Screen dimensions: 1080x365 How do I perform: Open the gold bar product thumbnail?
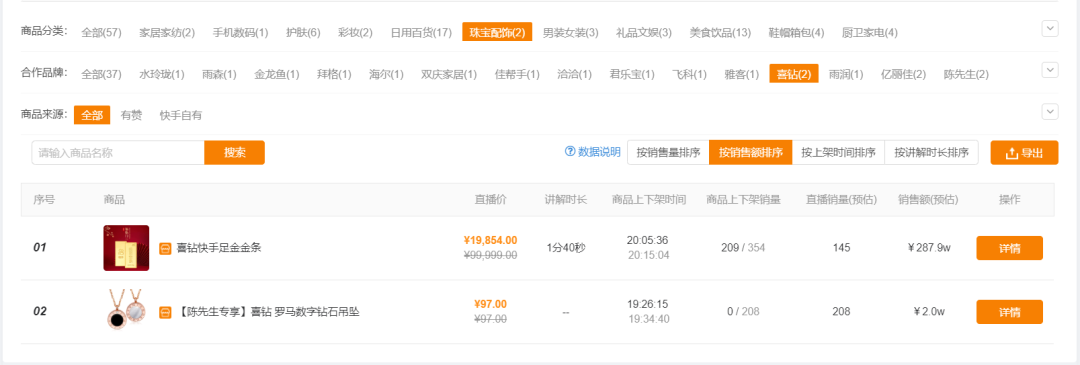pyautogui.click(x=126, y=248)
